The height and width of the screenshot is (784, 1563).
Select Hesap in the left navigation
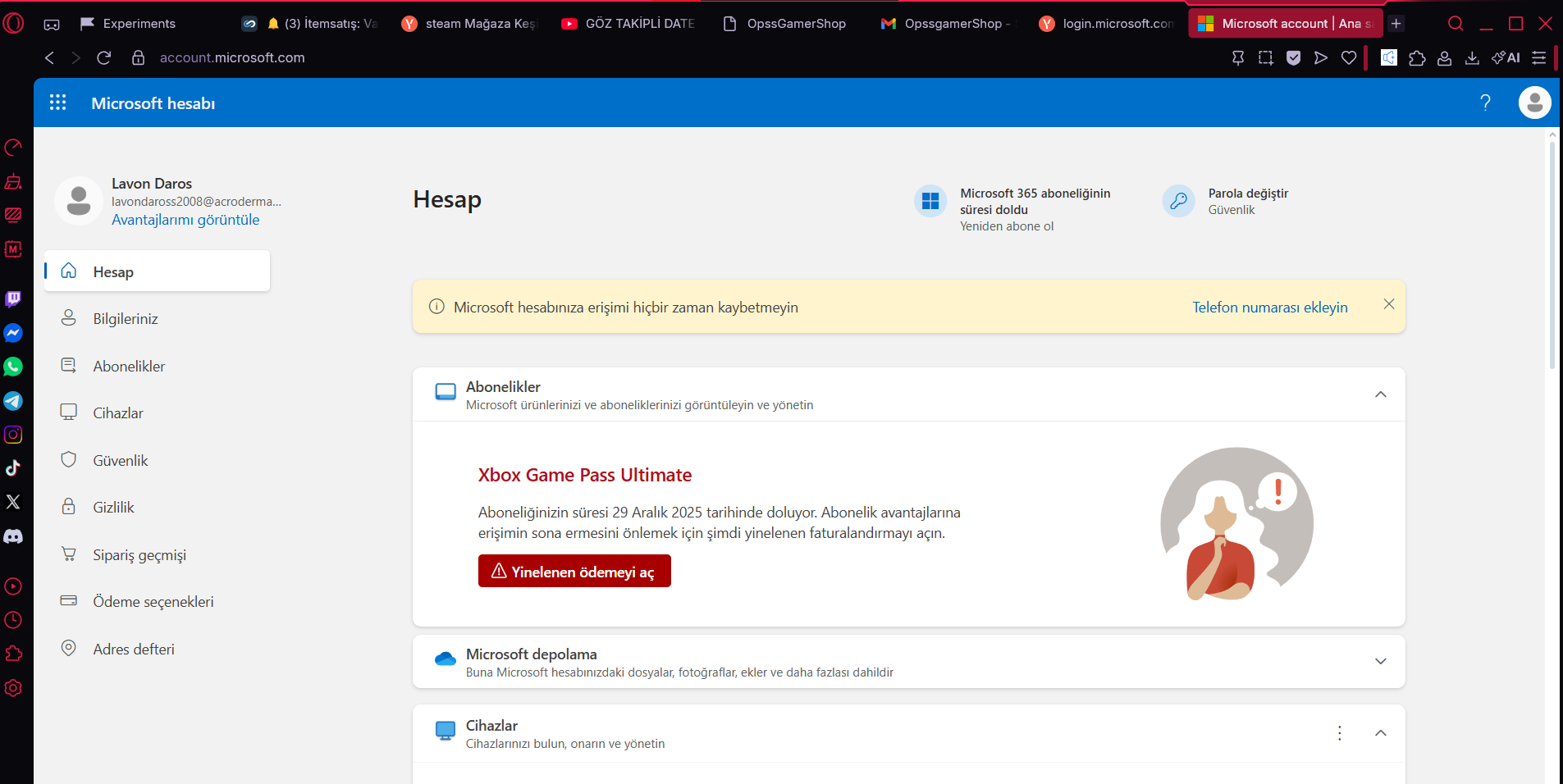tap(157, 271)
